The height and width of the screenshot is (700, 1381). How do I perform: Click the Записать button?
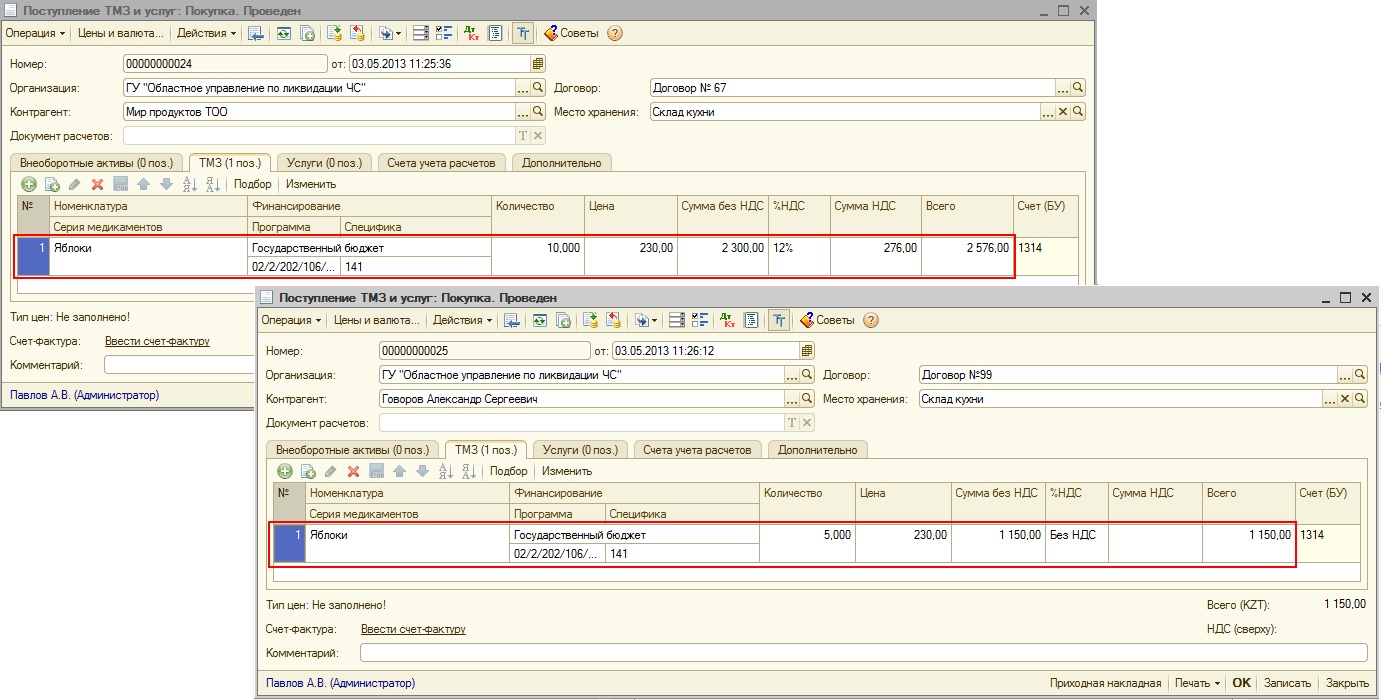[x=1287, y=683]
